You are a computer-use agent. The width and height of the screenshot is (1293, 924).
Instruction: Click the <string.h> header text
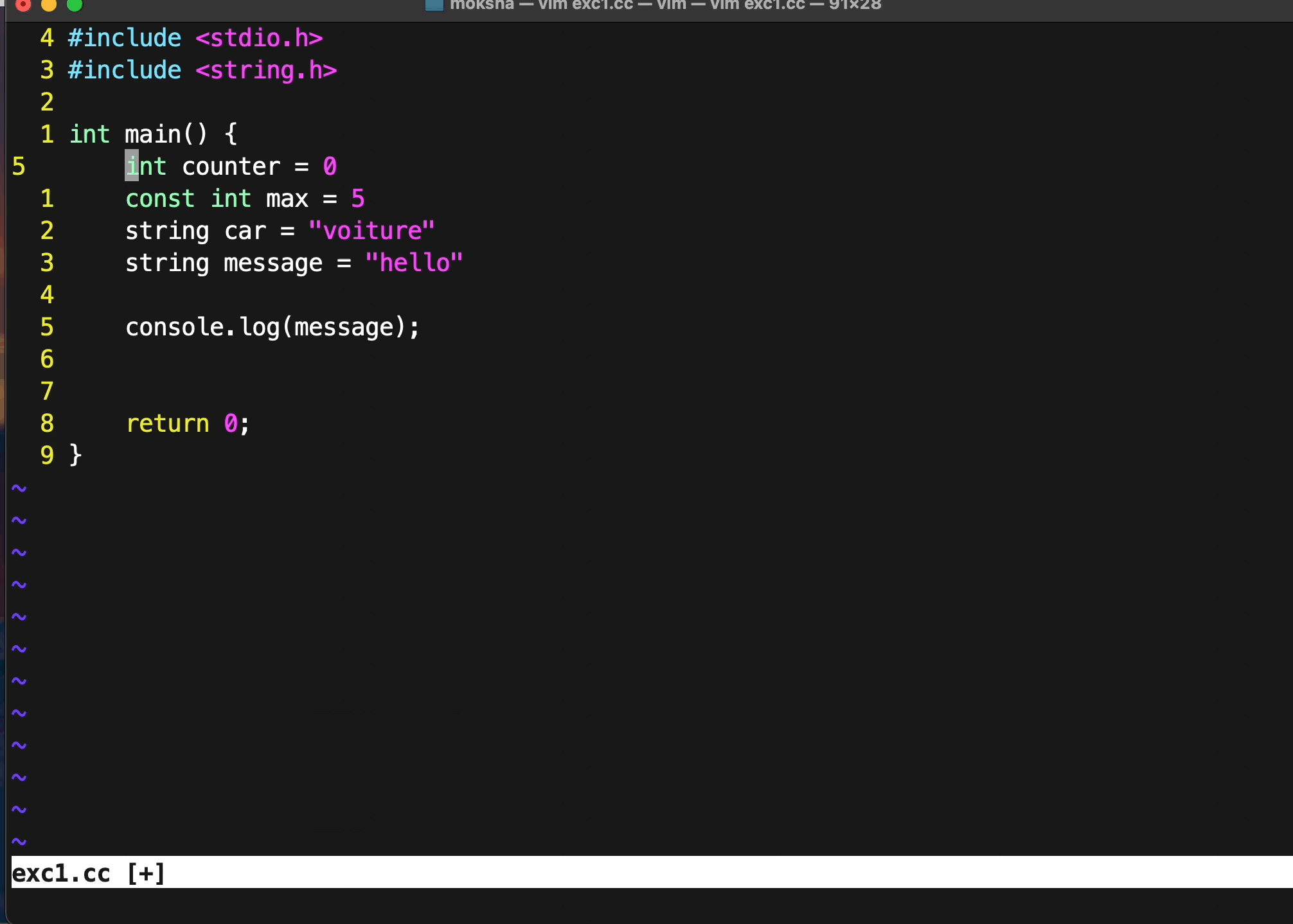pos(266,71)
